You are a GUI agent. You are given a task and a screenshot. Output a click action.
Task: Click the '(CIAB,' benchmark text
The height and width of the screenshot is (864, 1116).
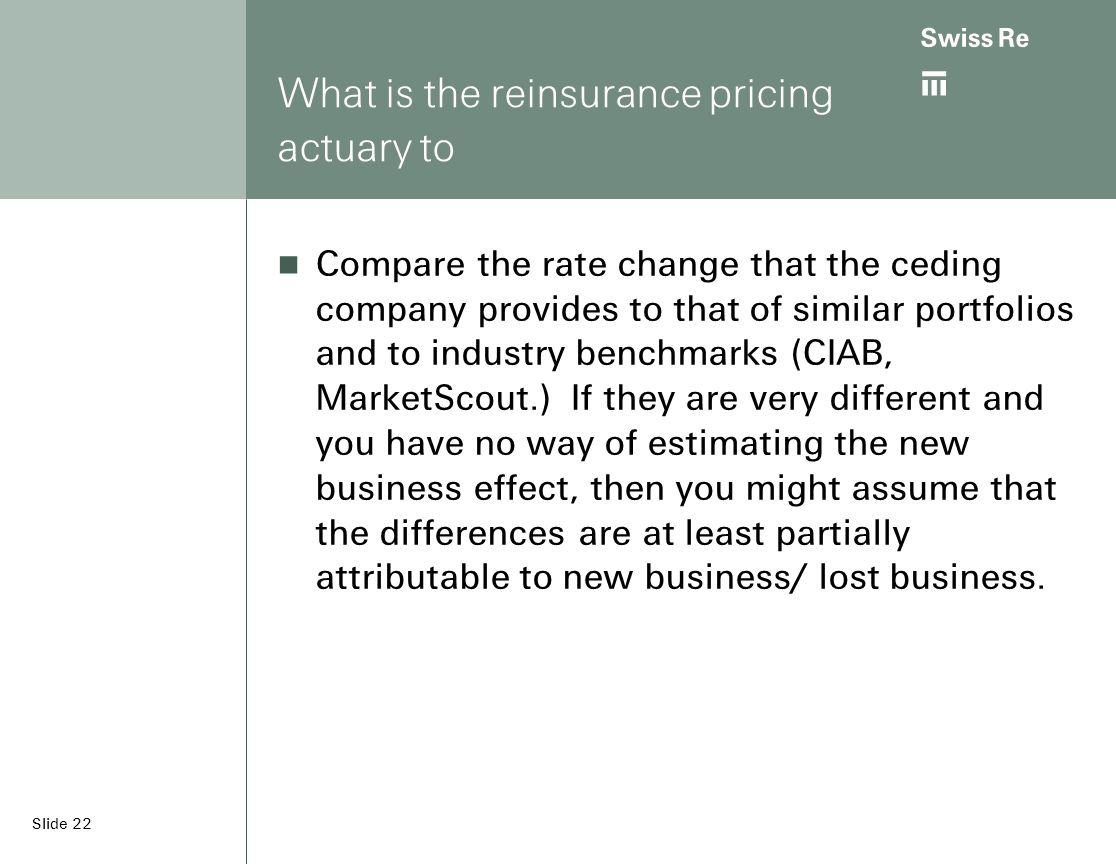pos(842,354)
